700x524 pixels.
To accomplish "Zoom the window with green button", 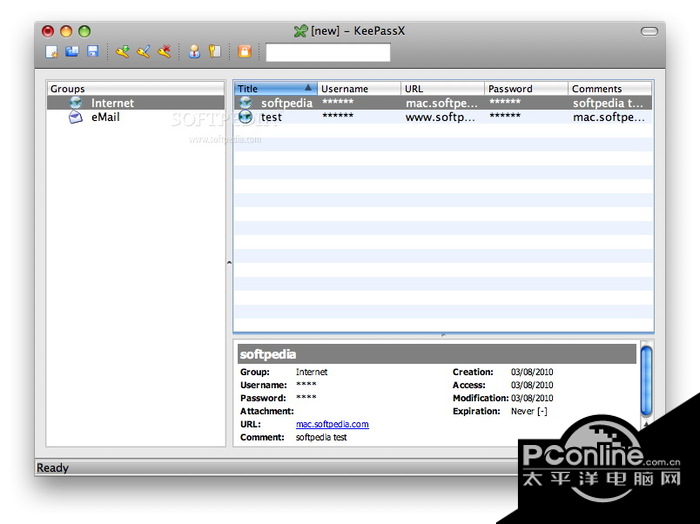I will pos(84,31).
